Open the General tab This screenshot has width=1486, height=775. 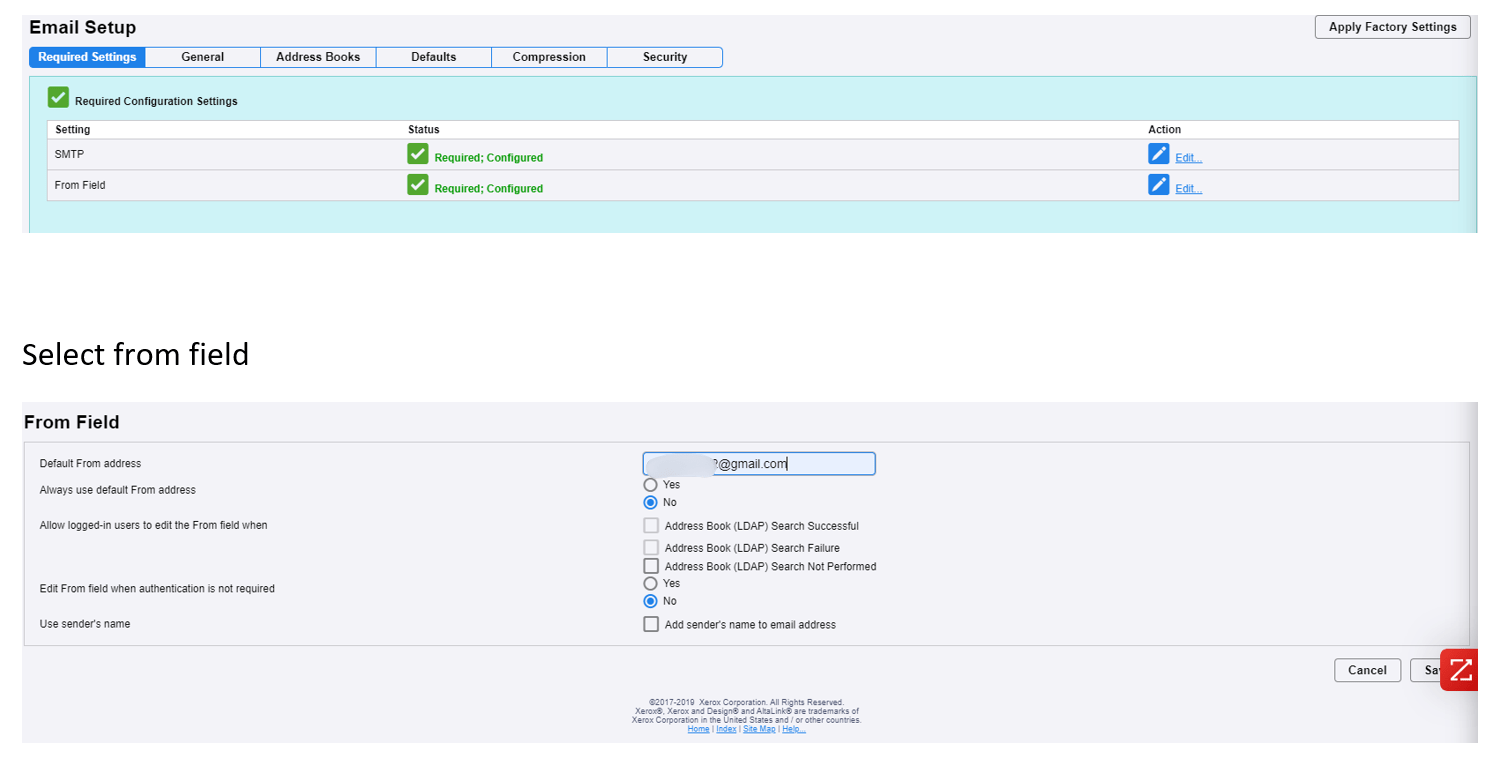pyautogui.click(x=203, y=57)
